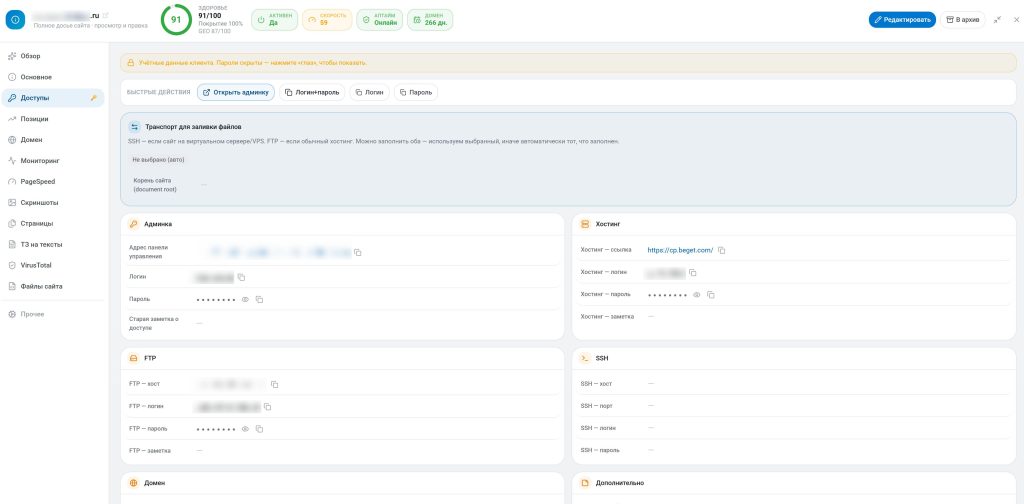
Task: Click the blue info icon top-left
Action: [15, 20]
